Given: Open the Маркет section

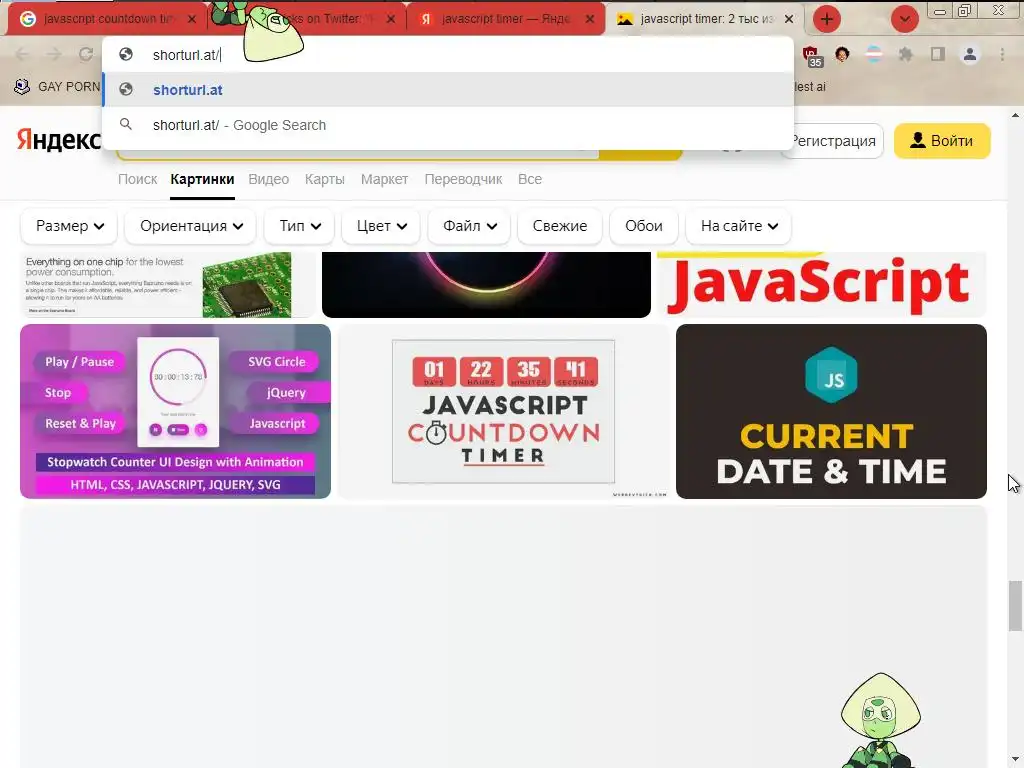Looking at the screenshot, I should coord(384,179).
